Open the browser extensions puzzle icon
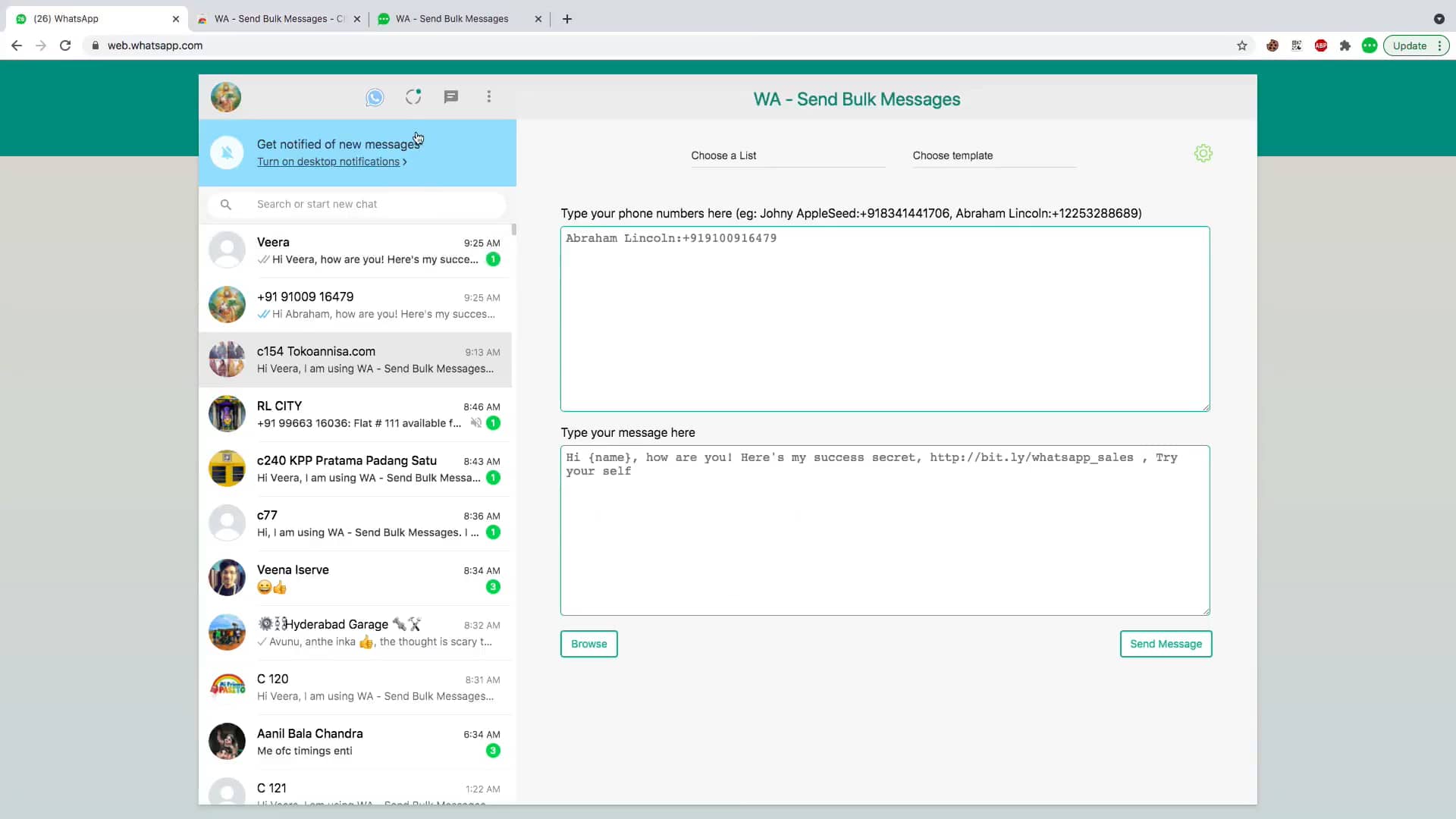1456x819 pixels. (1345, 45)
